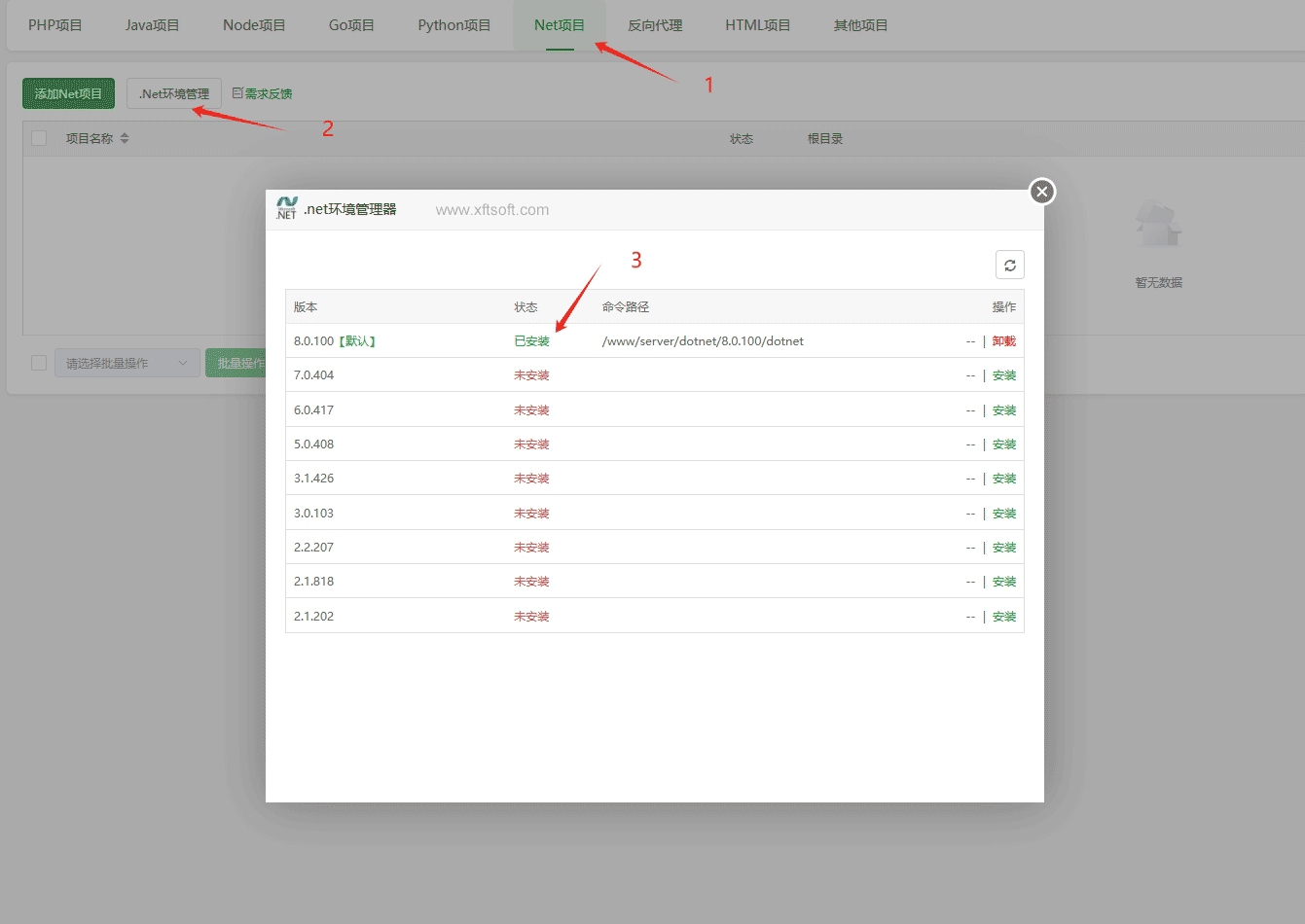Toggle the select-all checkbox in the table header
1305x924 pixels.
(39, 138)
